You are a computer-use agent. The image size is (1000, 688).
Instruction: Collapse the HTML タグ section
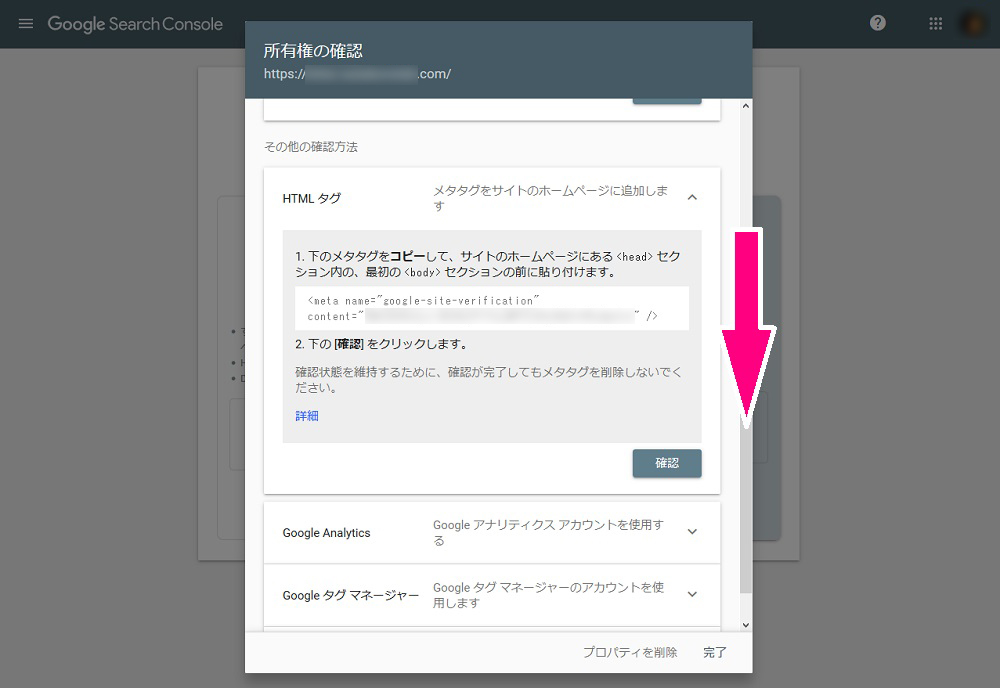(693, 198)
